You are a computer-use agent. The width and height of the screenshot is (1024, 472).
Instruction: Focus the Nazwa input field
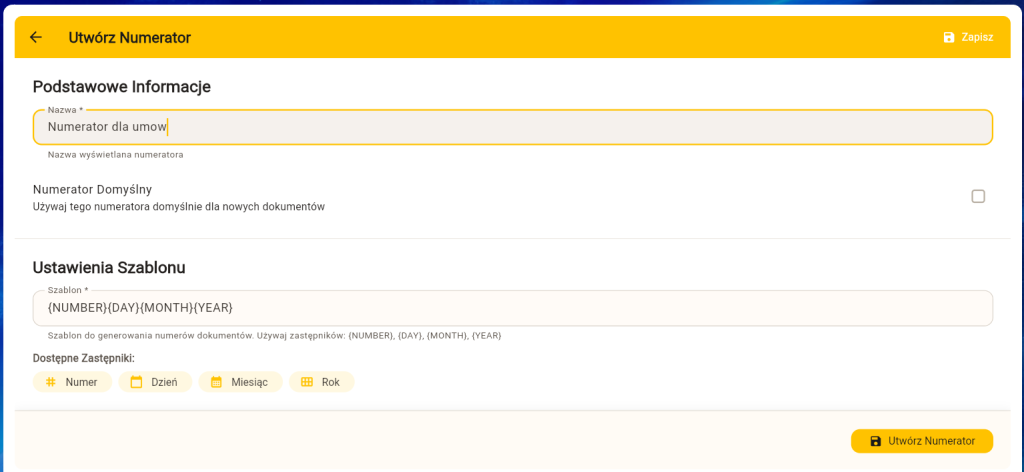[x=512, y=127]
